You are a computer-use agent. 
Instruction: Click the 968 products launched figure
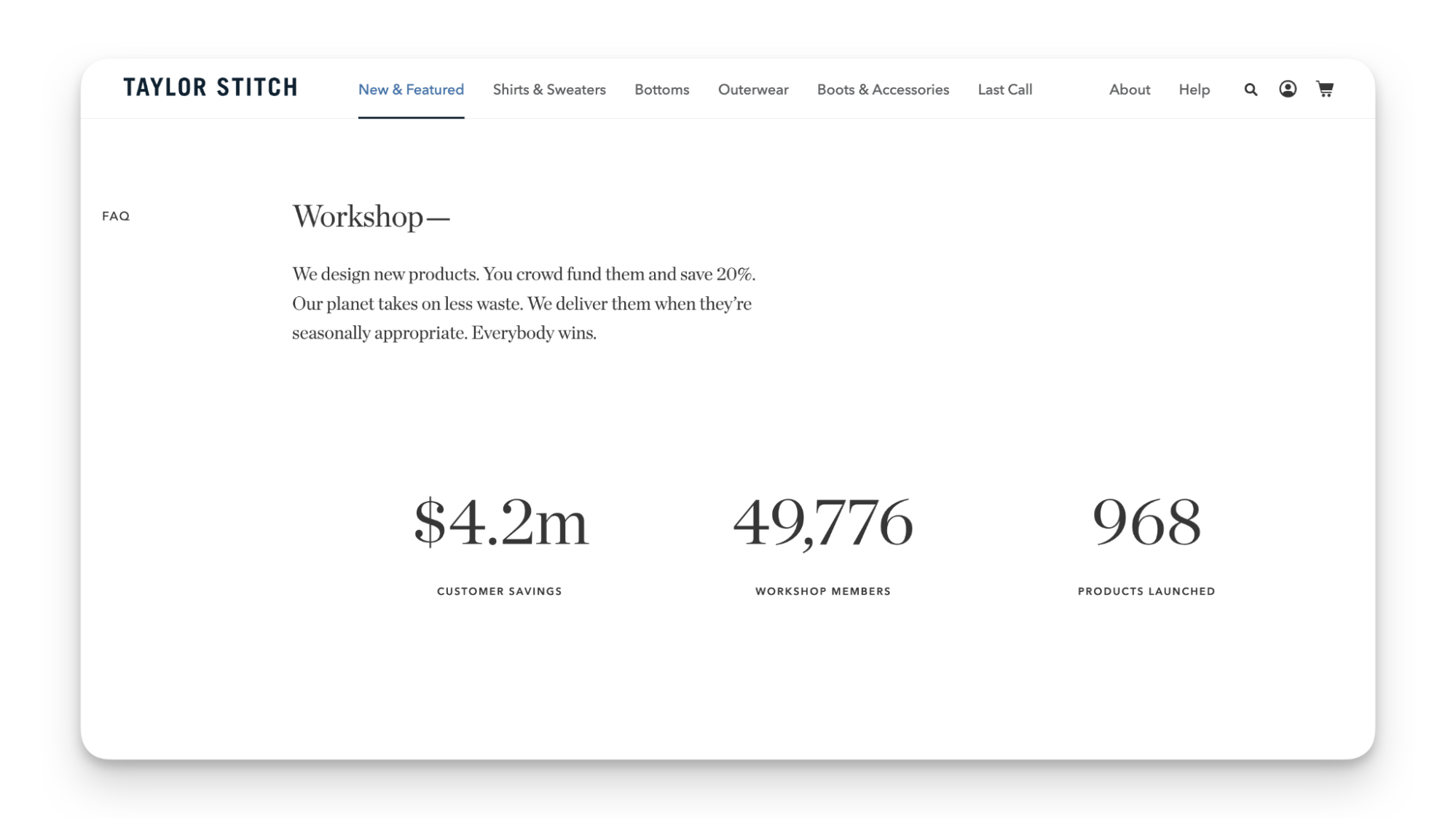1147,521
